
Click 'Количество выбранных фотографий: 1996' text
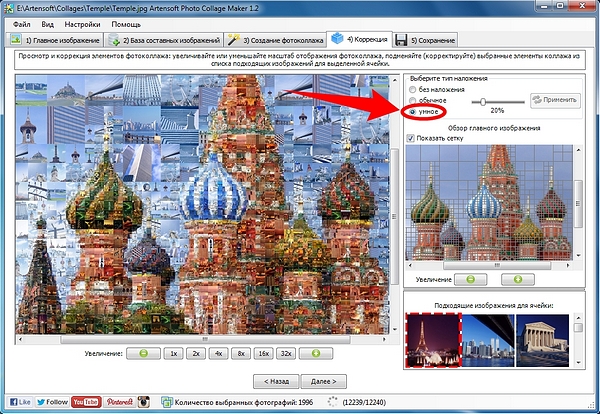click(x=244, y=402)
